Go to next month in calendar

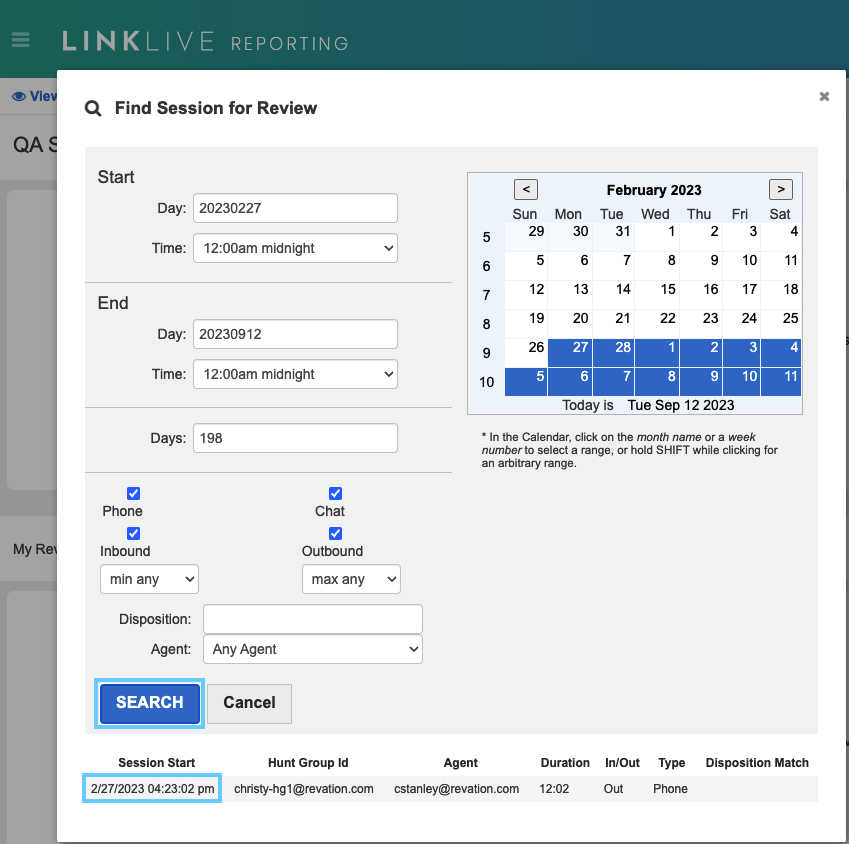pos(780,189)
